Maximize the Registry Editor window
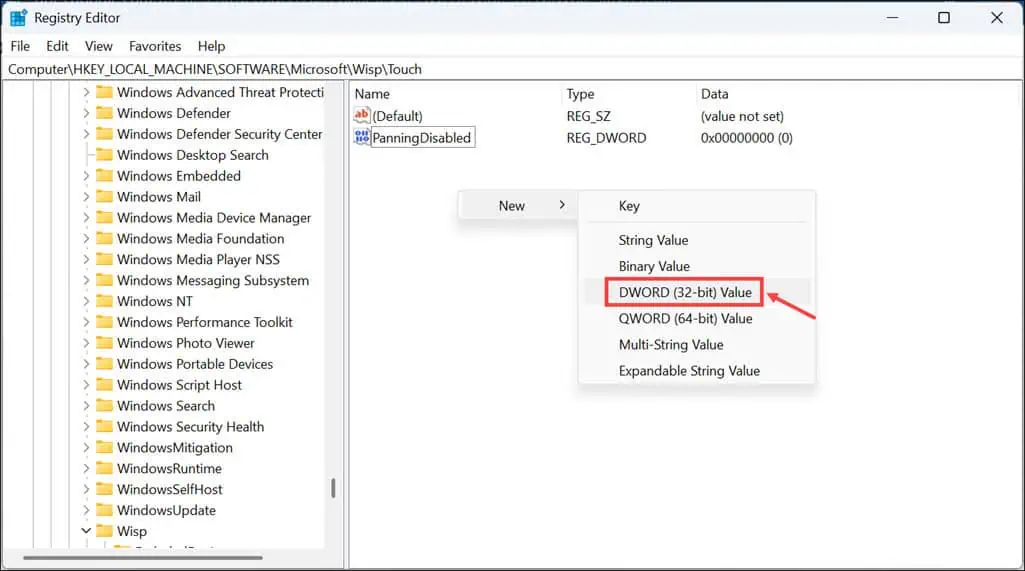1025x571 pixels. (x=944, y=18)
